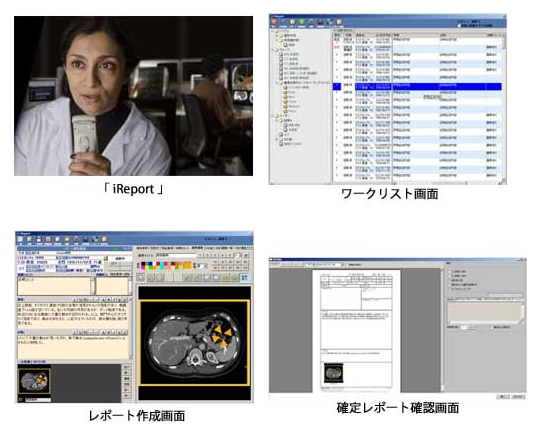The image size is (540, 440).
Task: Click the printer icon in report editor toolbar
Action: tap(39, 239)
